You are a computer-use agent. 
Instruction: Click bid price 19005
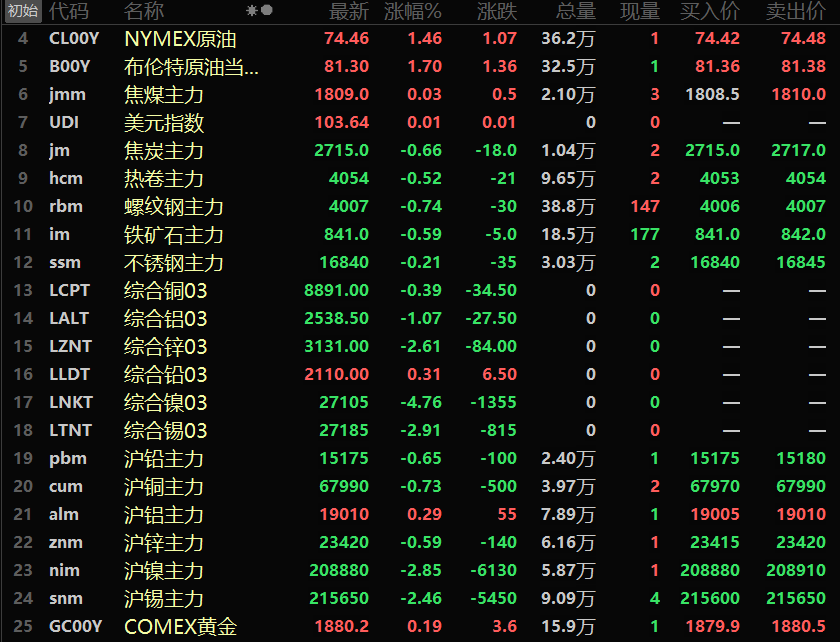715,514
